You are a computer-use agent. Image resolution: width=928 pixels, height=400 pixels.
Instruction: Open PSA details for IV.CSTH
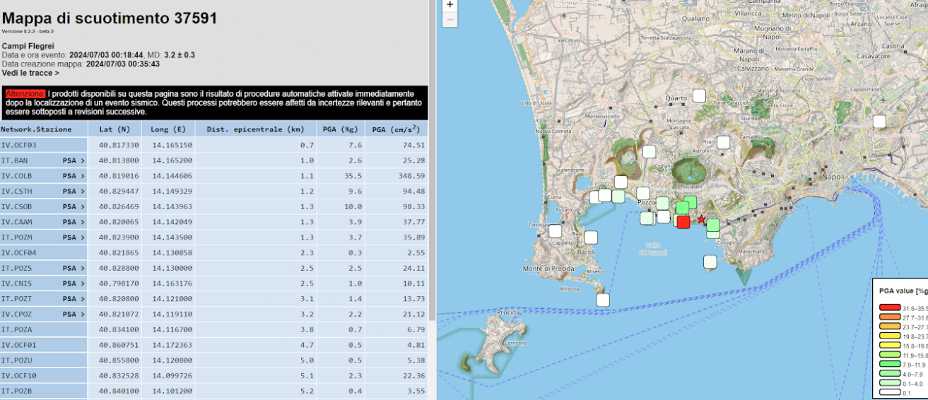pyautogui.click(x=73, y=191)
